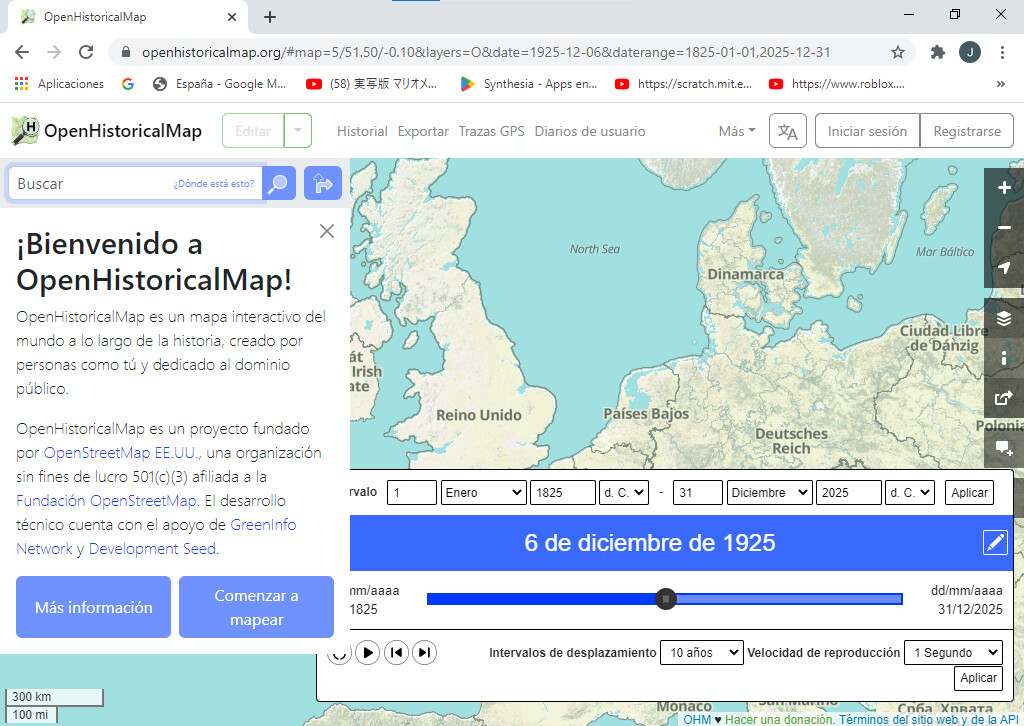1024x726 pixels.
Task: Open the directions routing icon
Action: pyautogui.click(x=322, y=183)
